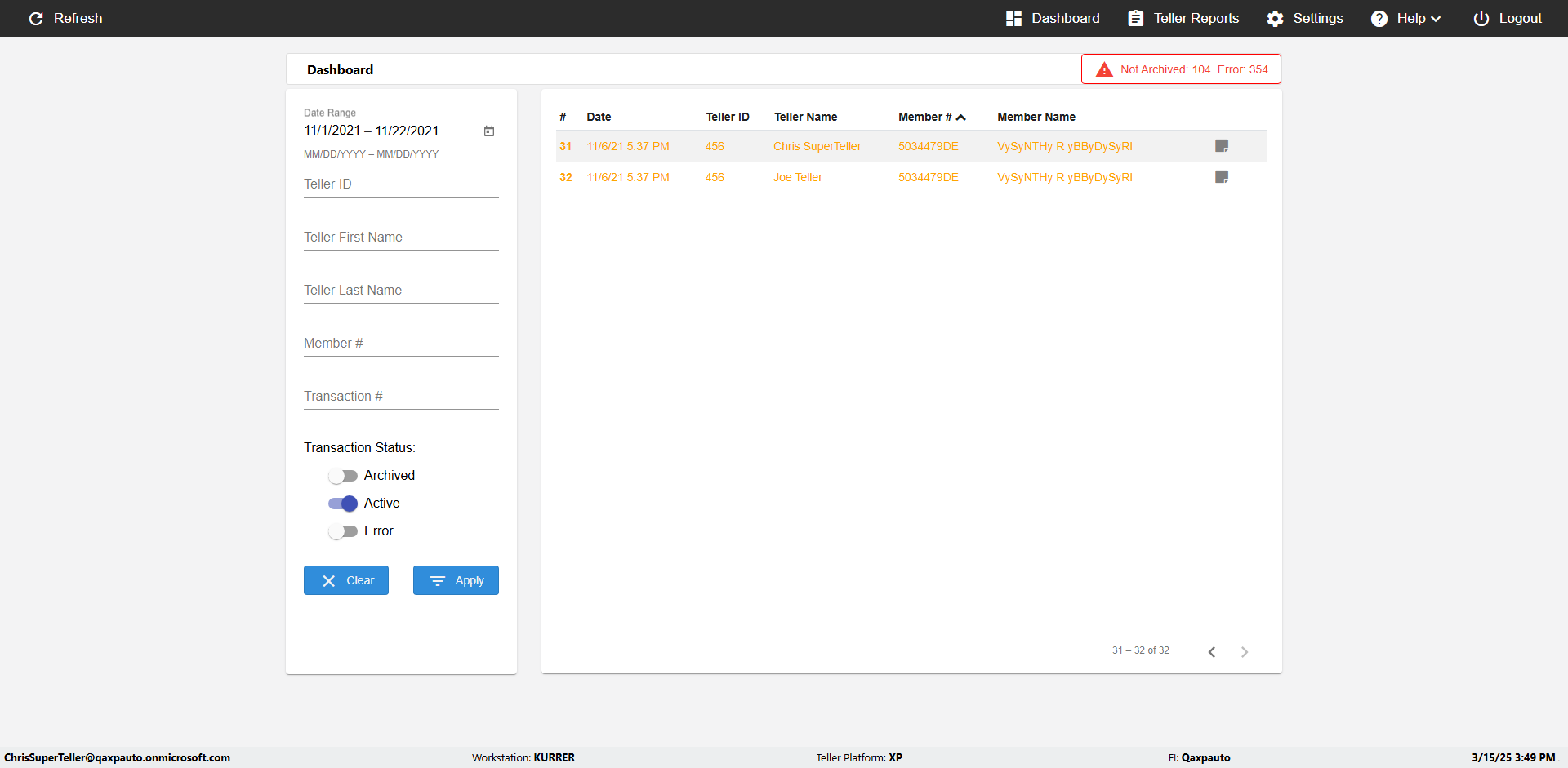This screenshot has width=1568, height=768.
Task: Click the Teller First Name field
Action: [x=401, y=238]
